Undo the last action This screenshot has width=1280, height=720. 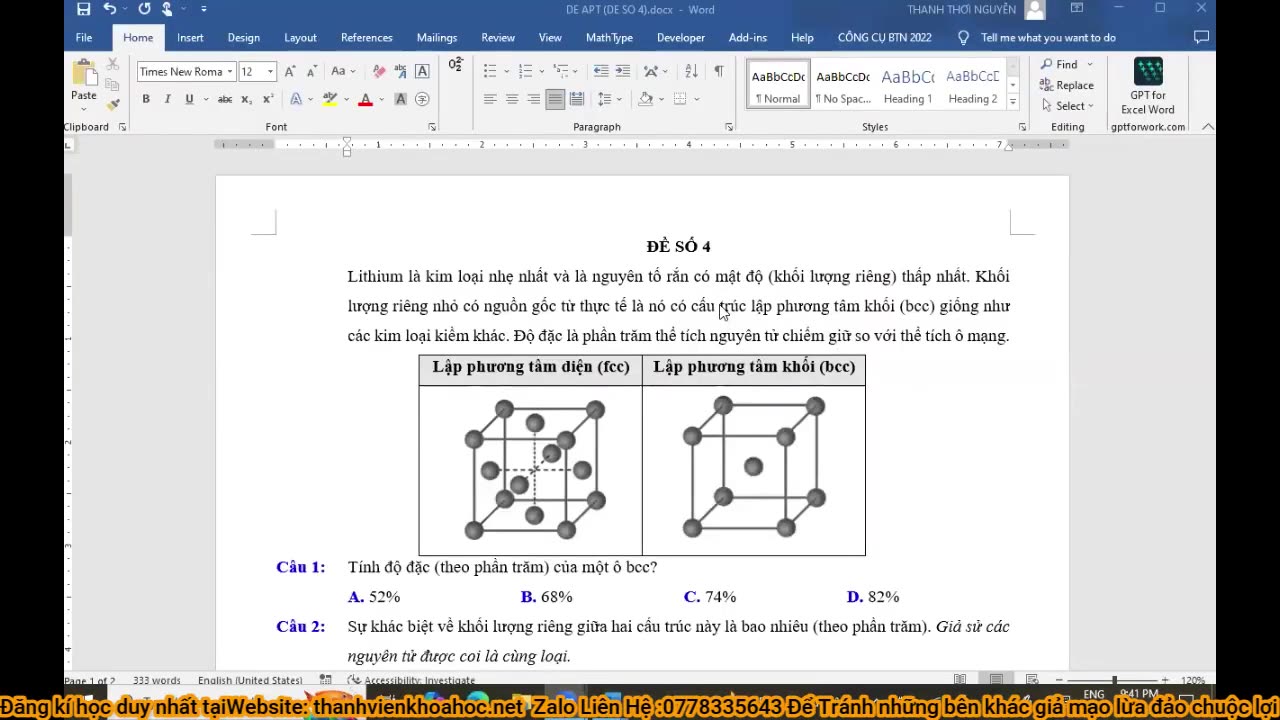pos(110,9)
